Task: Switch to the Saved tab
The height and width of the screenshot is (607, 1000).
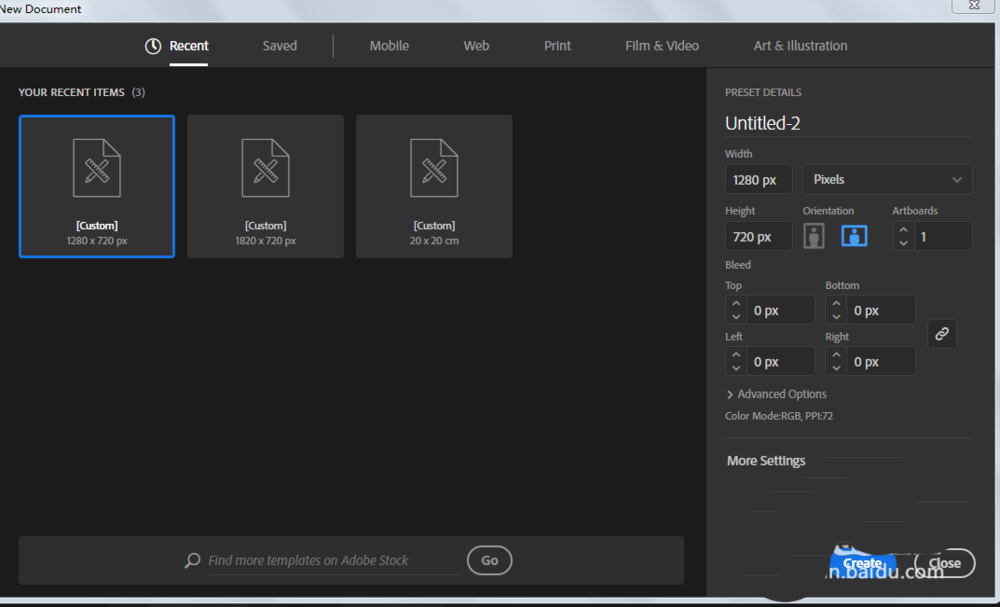Action: (279, 46)
